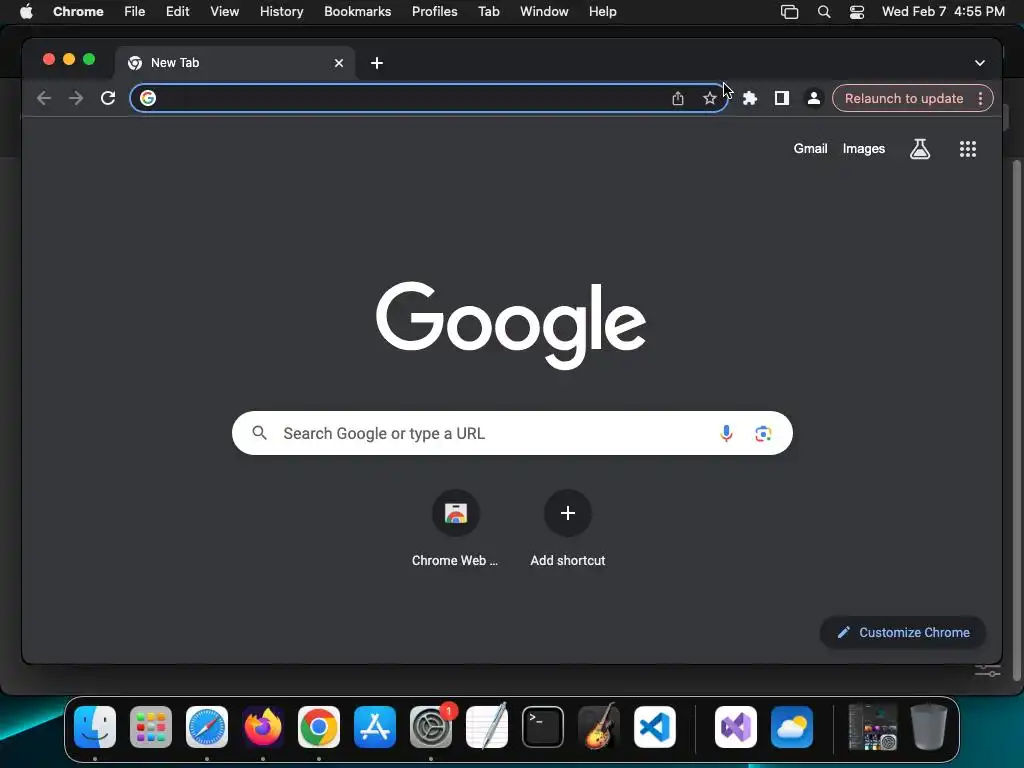Screen dimensions: 1024x768
Task: Click the Google logo
Action: 511,325
